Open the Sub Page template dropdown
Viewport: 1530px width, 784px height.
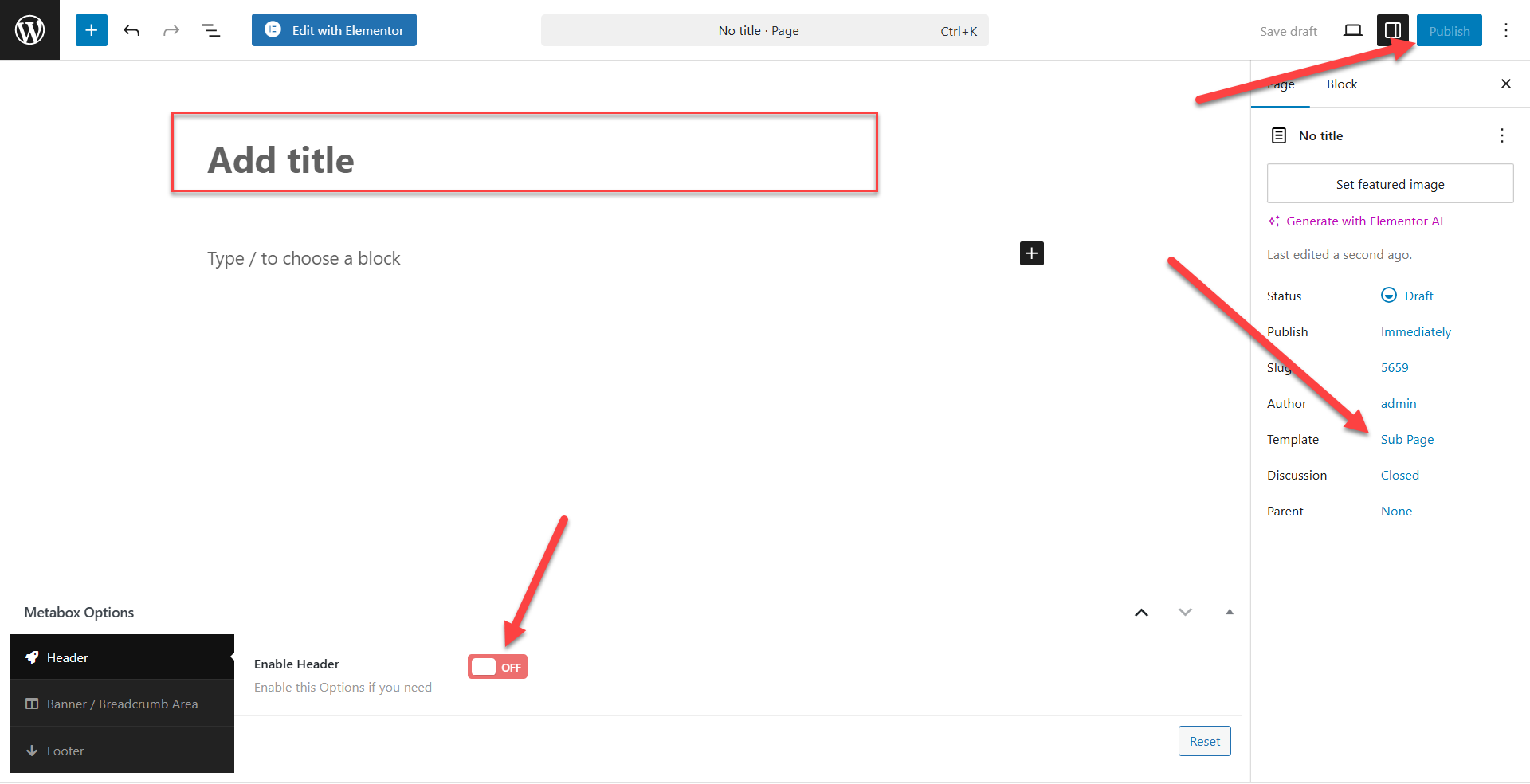coord(1406,439)
